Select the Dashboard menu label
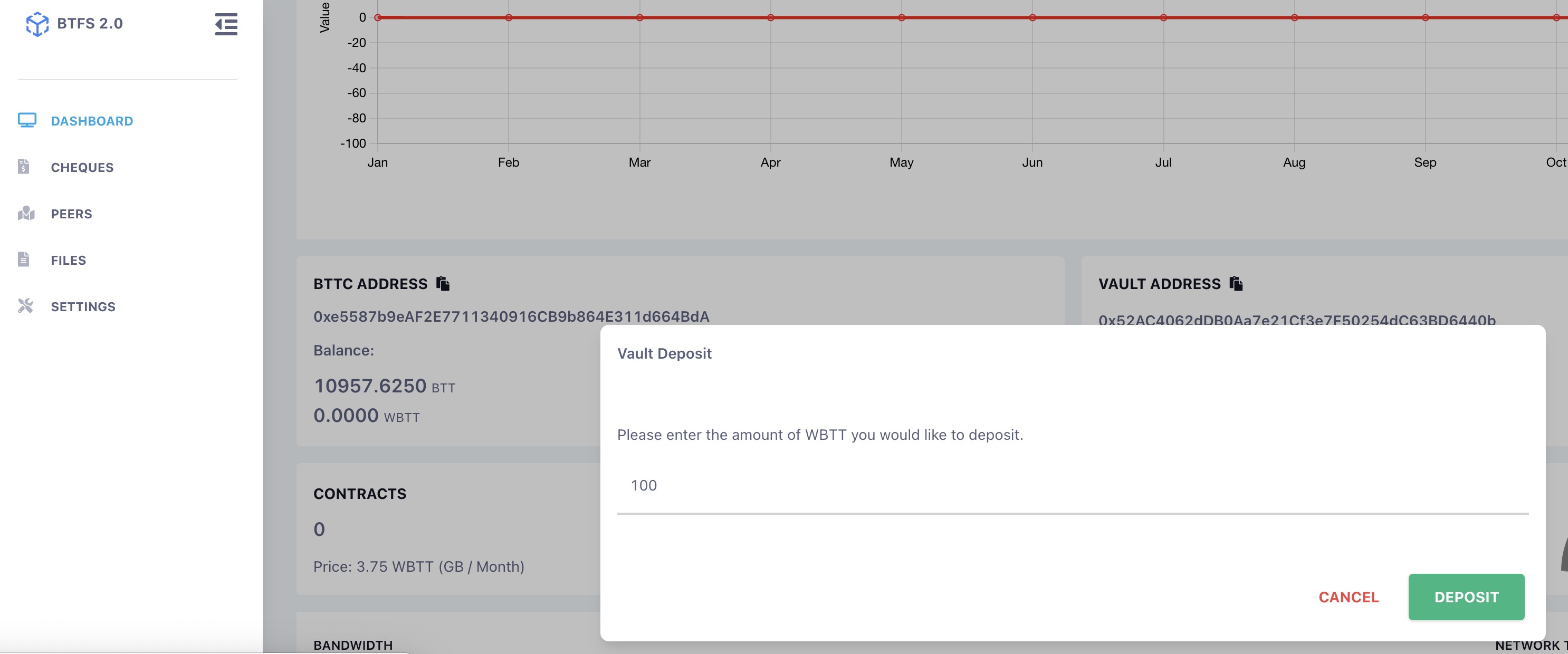 pos(92,121)
